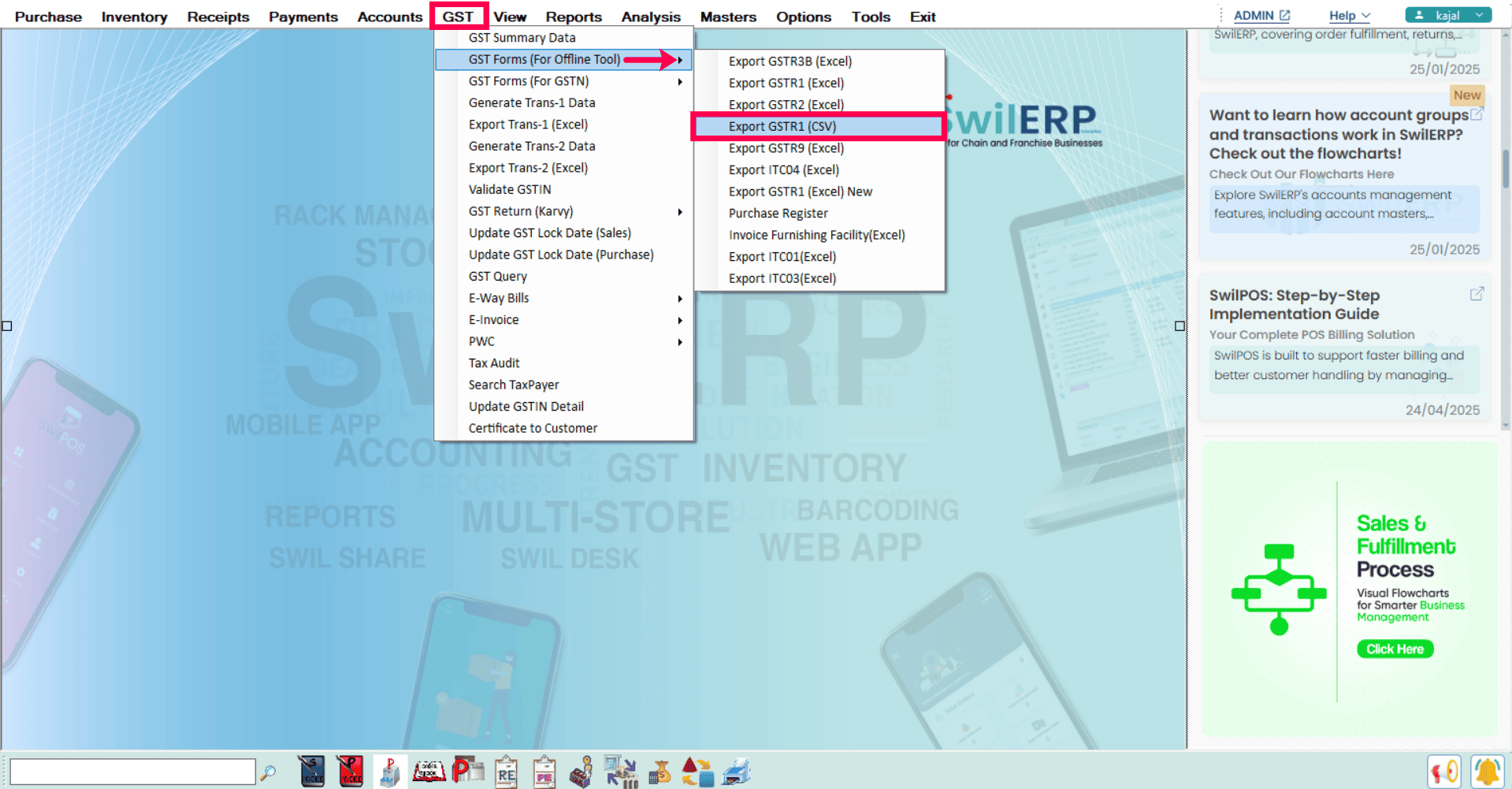Select Export ITC04 (Excel)

pyautogui.click(x=819, y=169)
